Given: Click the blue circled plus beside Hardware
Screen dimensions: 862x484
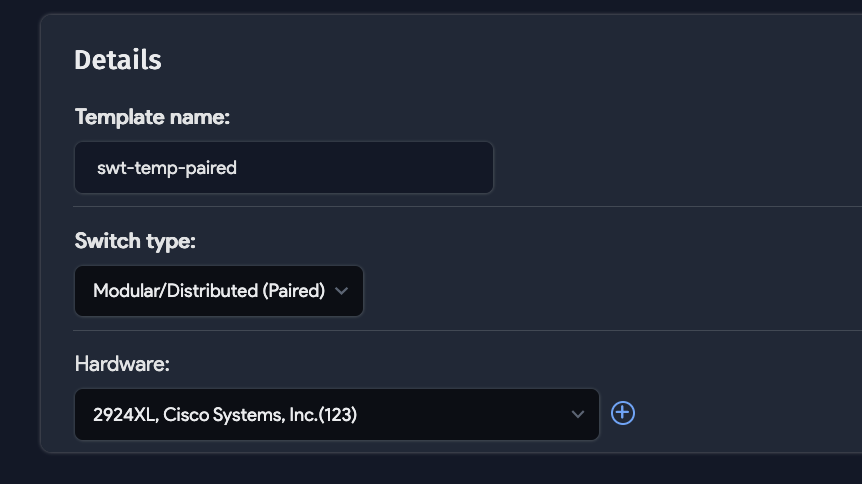Looking at the screenshot, I should [x=623, y=413].
